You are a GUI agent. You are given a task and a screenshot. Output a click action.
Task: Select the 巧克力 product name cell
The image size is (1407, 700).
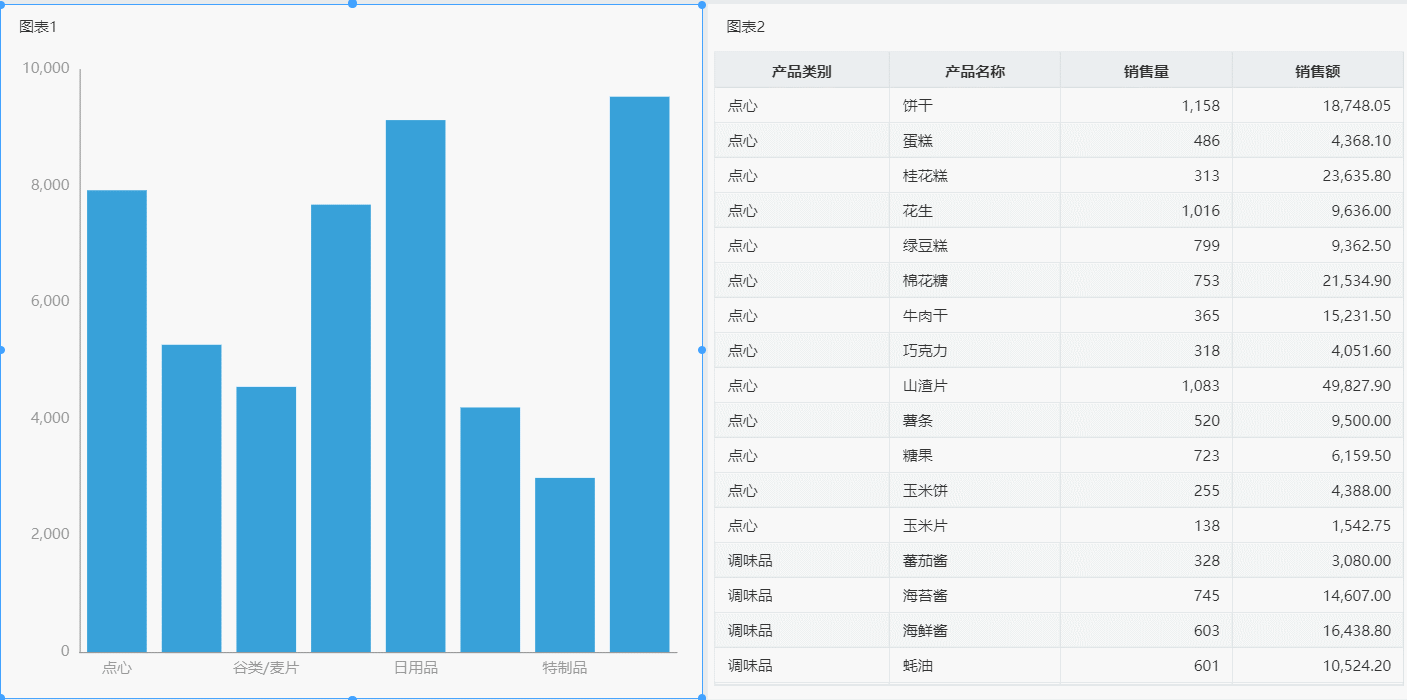point(975,350)
